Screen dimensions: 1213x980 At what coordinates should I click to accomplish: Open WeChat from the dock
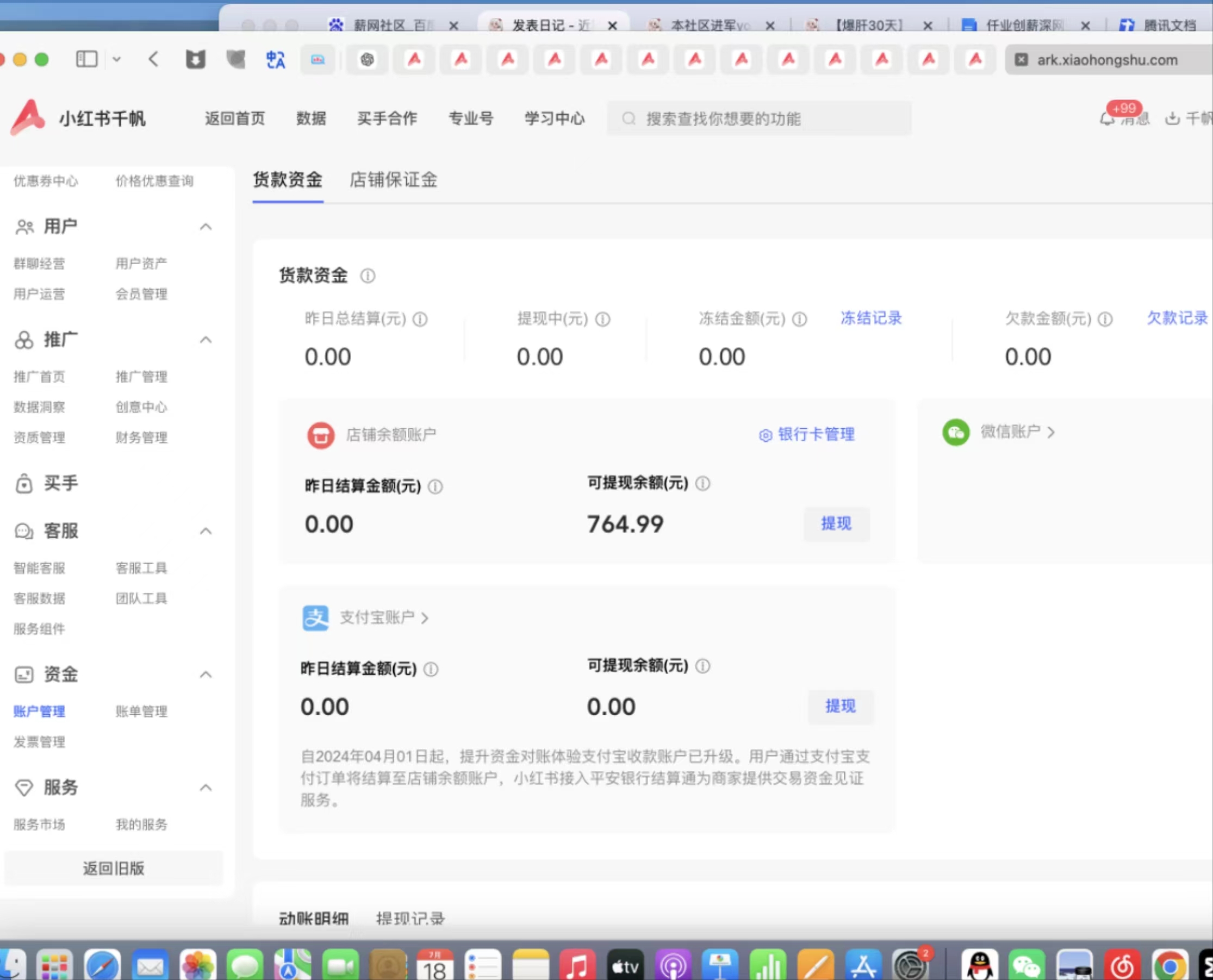click(x=1027, y=965)
